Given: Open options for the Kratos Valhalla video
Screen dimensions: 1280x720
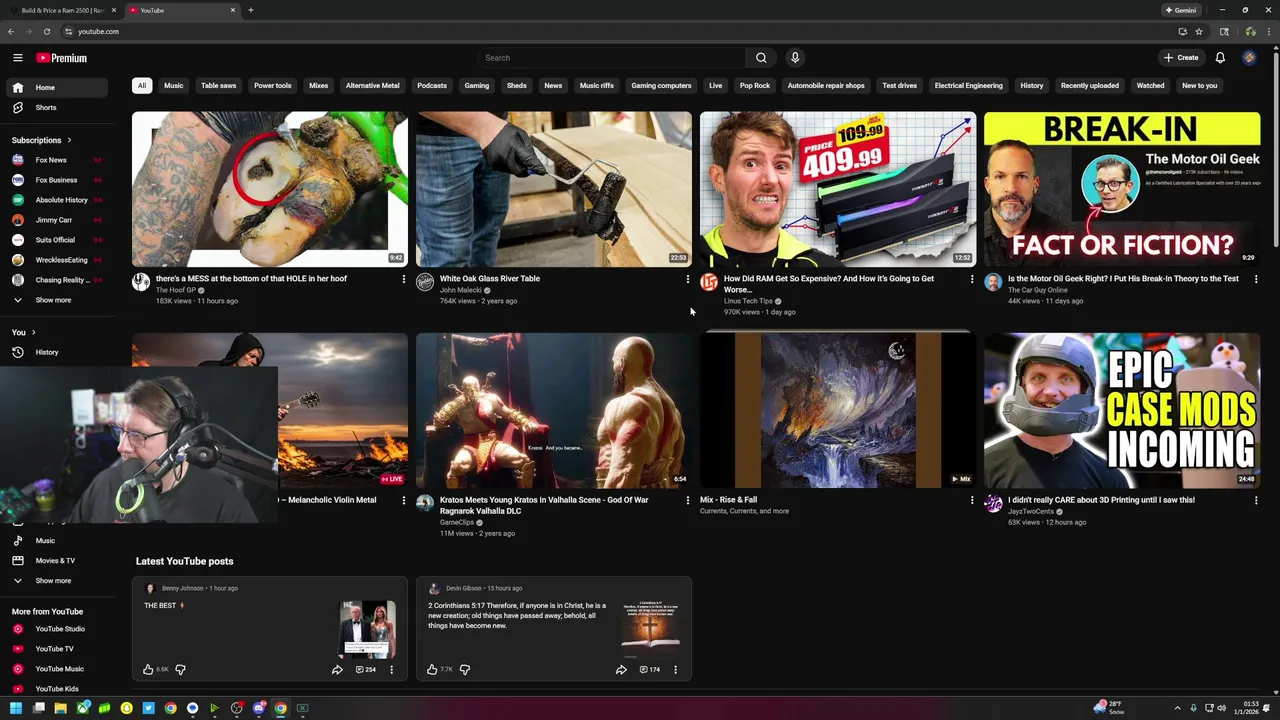Looking at the screenshot, I should click(x=688, y=500).
